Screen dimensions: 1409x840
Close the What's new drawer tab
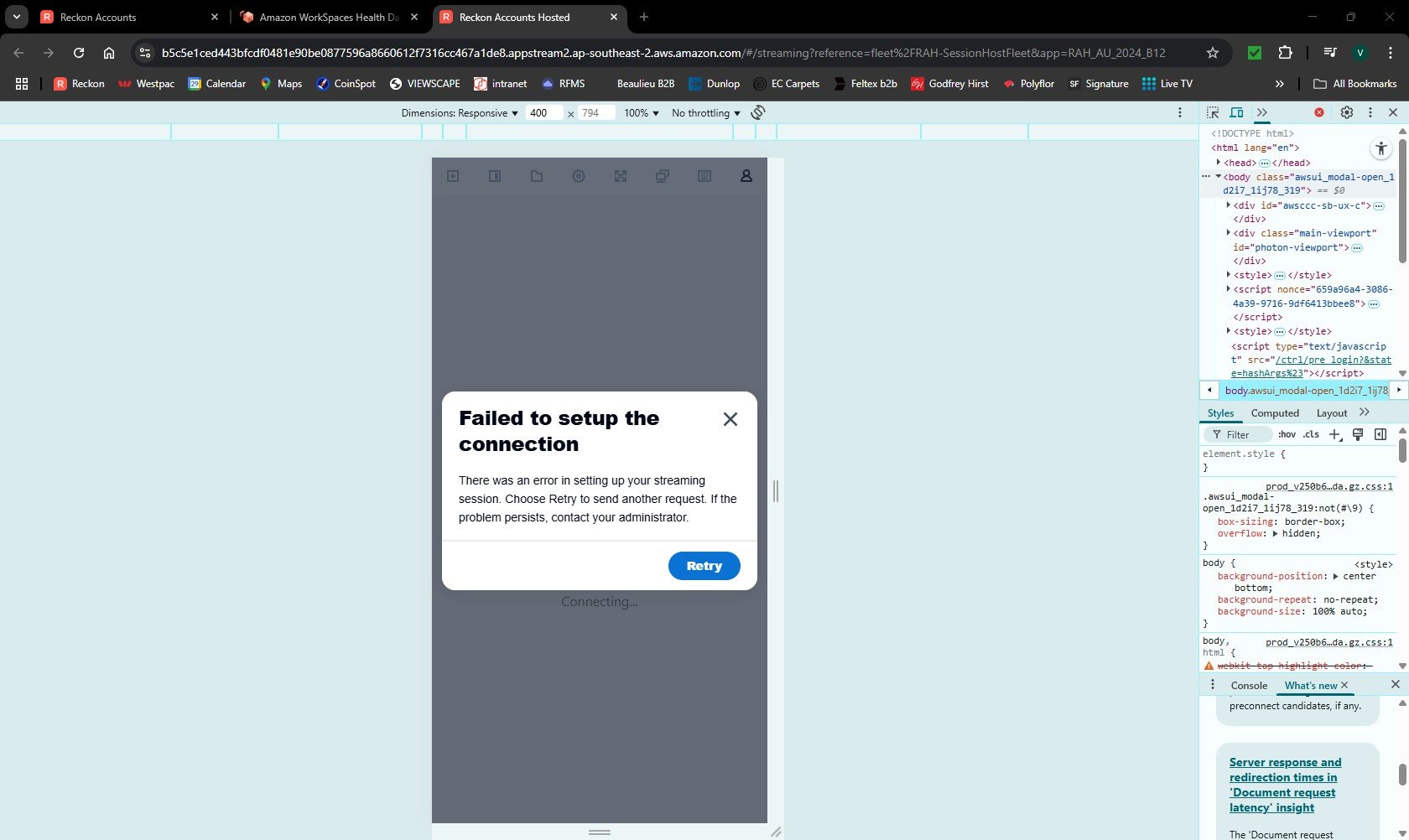tap(1344, 685)
